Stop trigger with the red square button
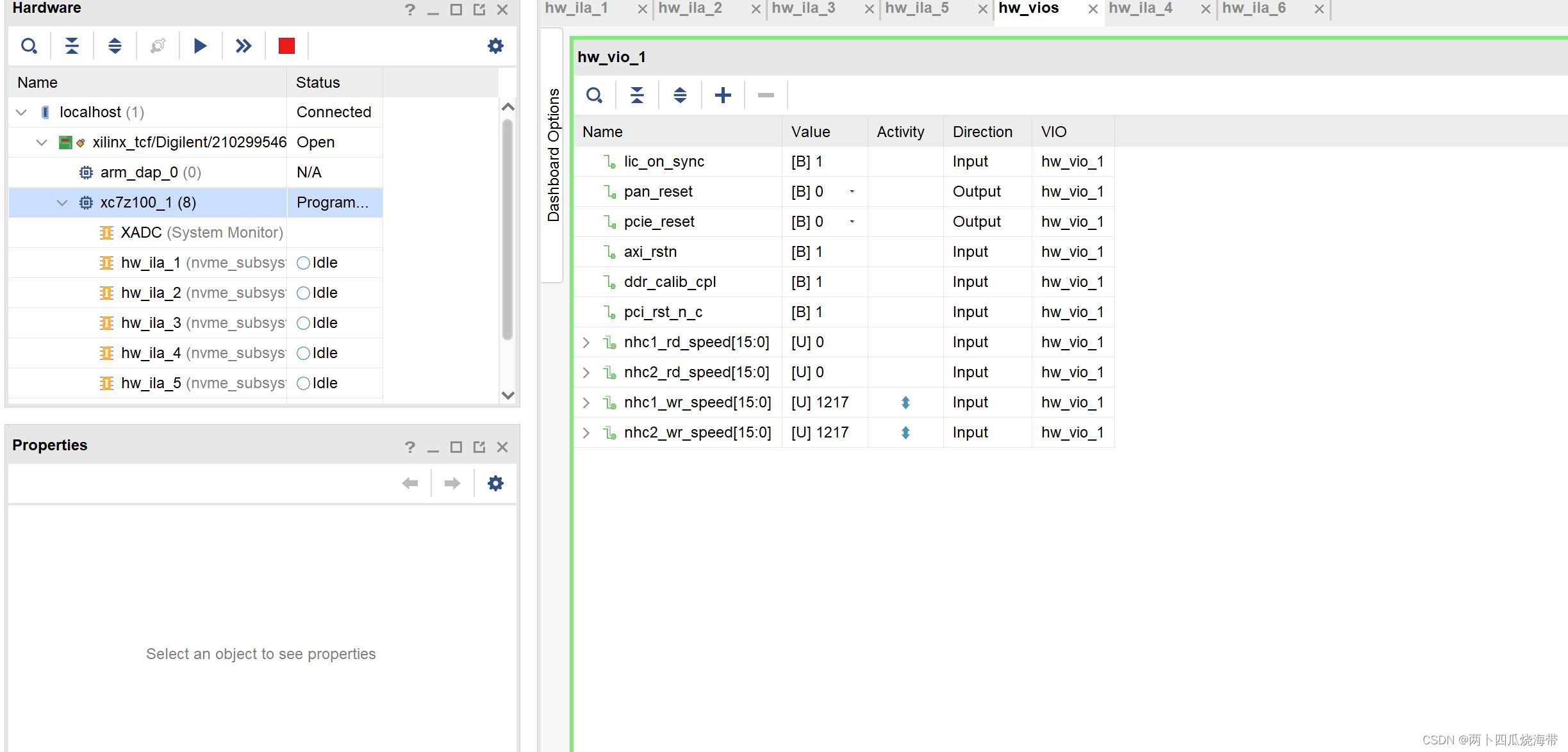1568x752 pixels. pyautogui.click(x=286, y=46)
